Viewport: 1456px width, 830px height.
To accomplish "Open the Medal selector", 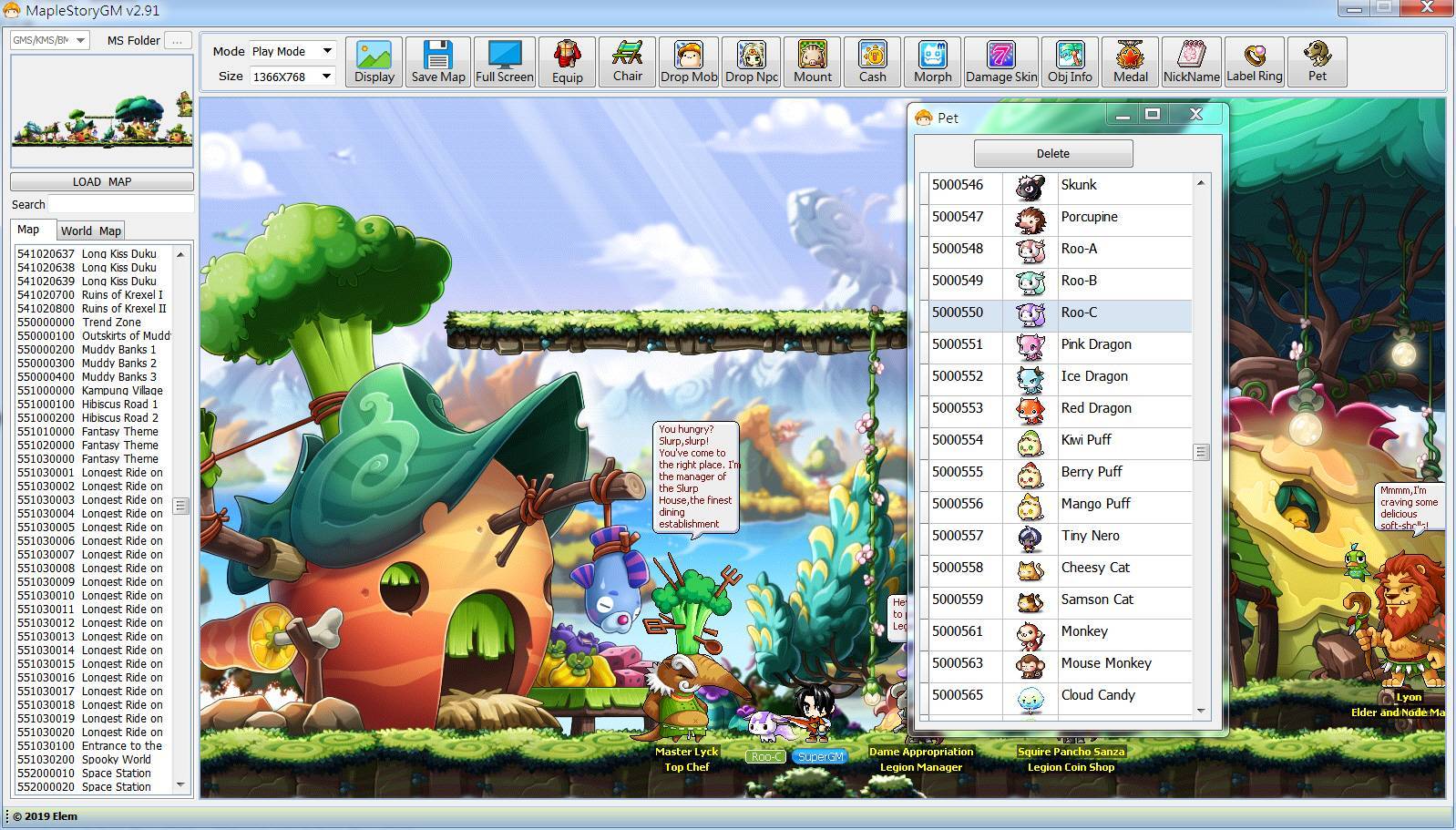I will [x=1130, y=62].
